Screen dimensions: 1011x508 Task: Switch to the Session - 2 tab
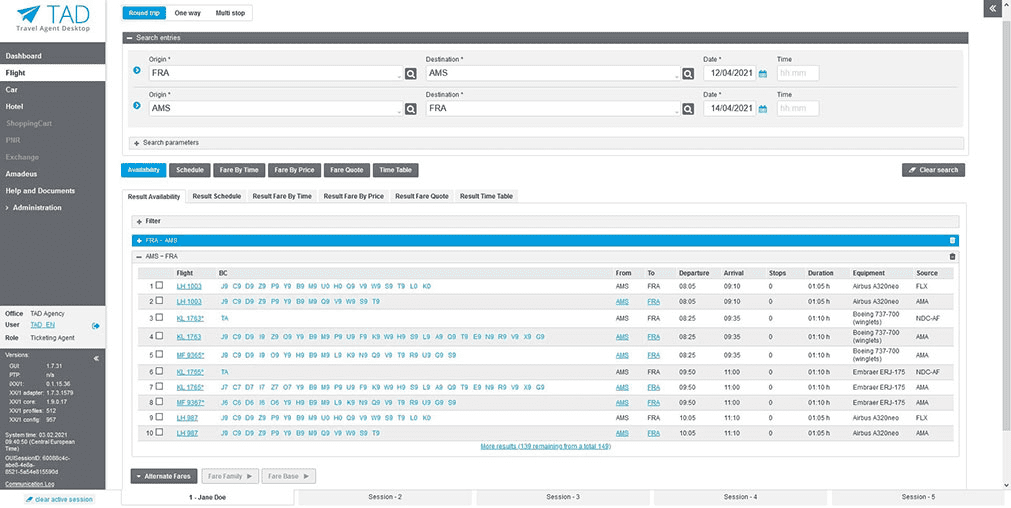pyautogui.click(x=385, y=497)
